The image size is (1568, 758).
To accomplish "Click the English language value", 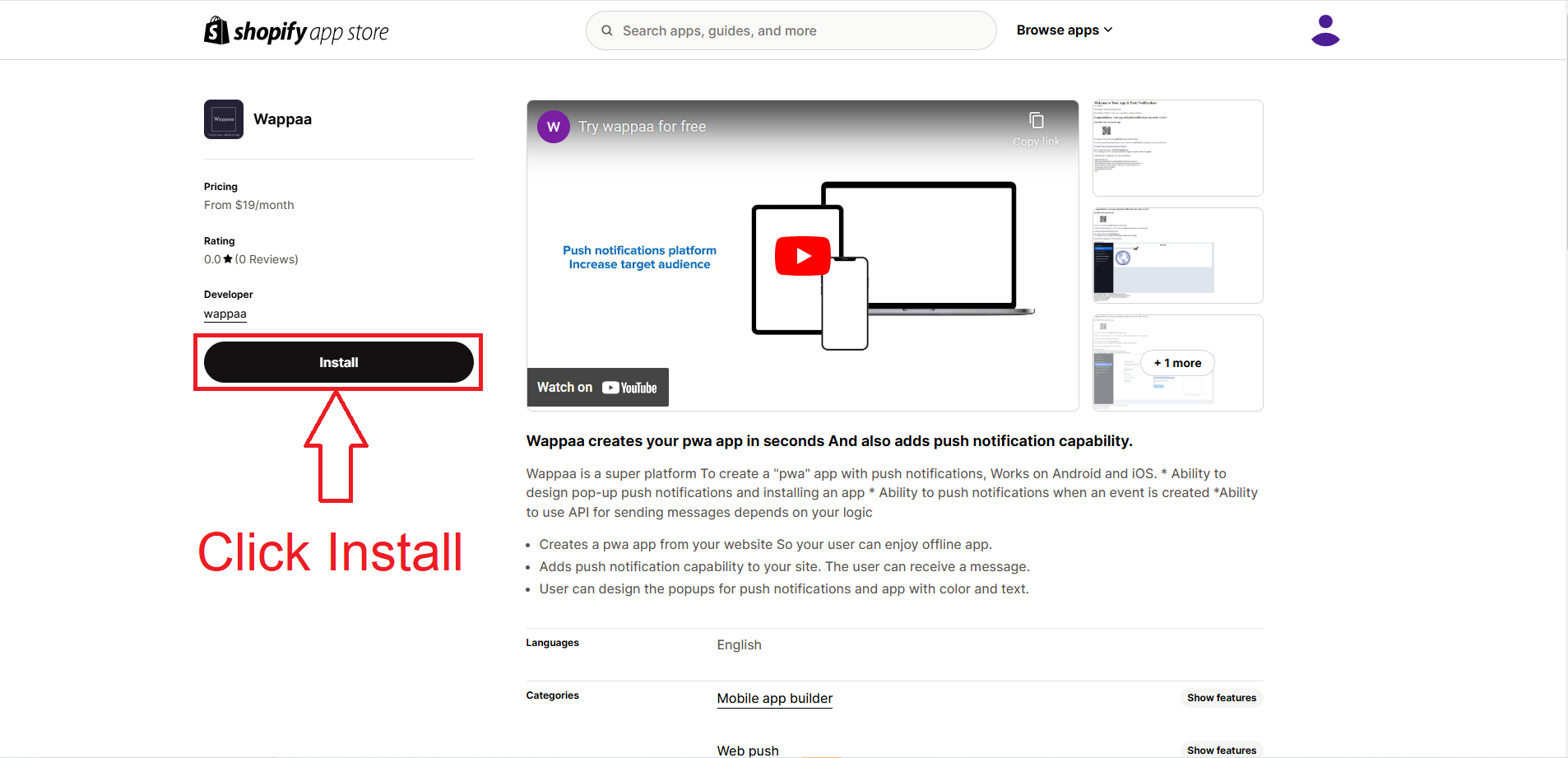I will (740, 645).
